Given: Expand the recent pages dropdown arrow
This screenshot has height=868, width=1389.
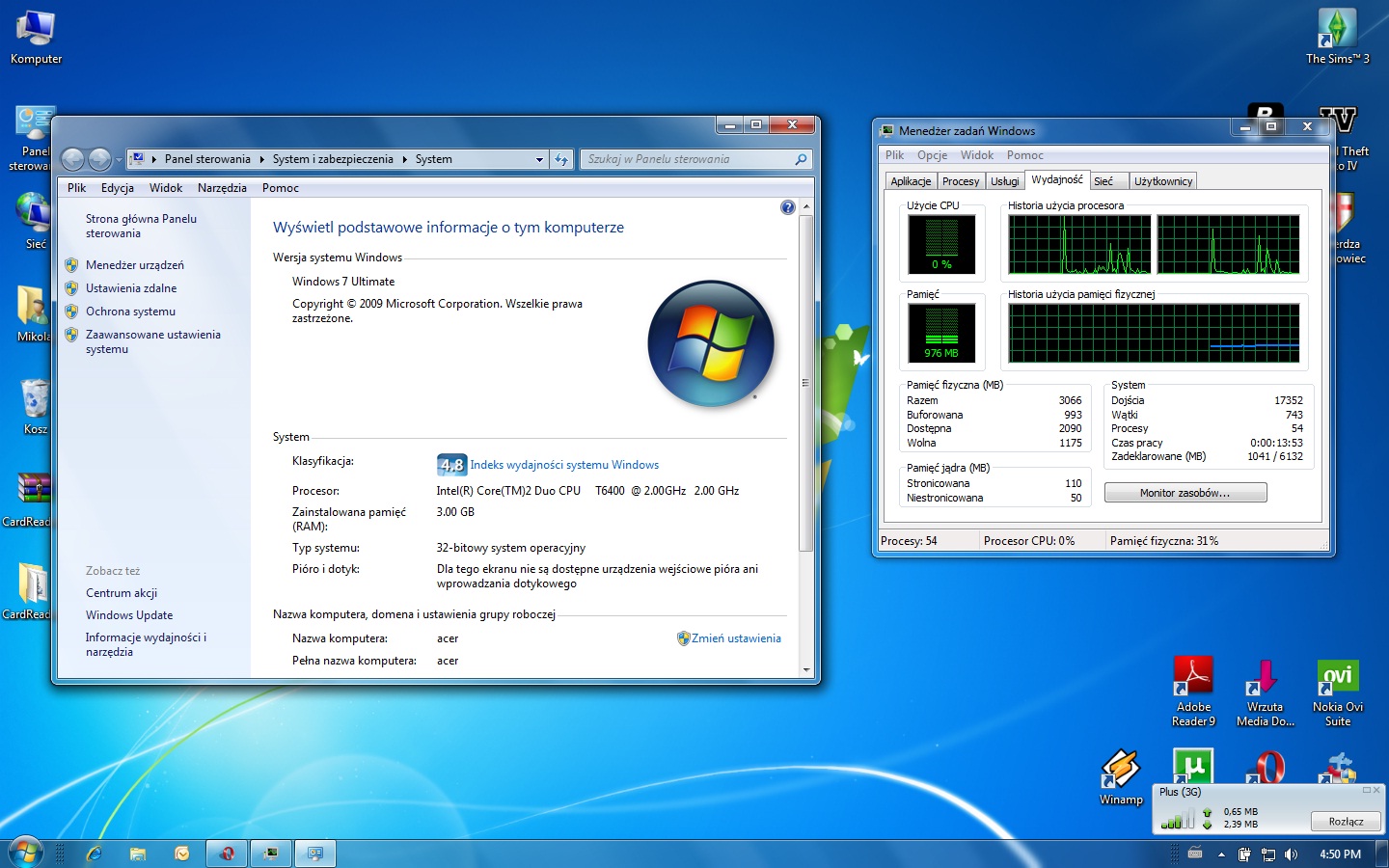Looking at the screenshot, I should click(x=119, y=159).
